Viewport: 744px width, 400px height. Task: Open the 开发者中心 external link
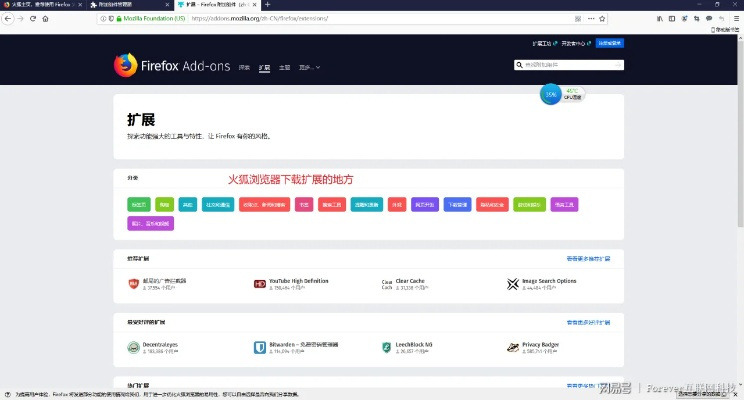[x=576, y=43]
